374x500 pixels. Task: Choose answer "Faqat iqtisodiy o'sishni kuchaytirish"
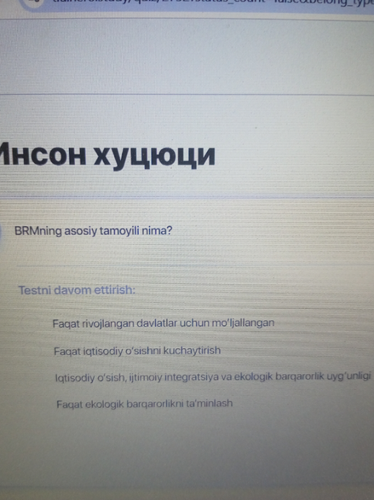coord(137,351)
